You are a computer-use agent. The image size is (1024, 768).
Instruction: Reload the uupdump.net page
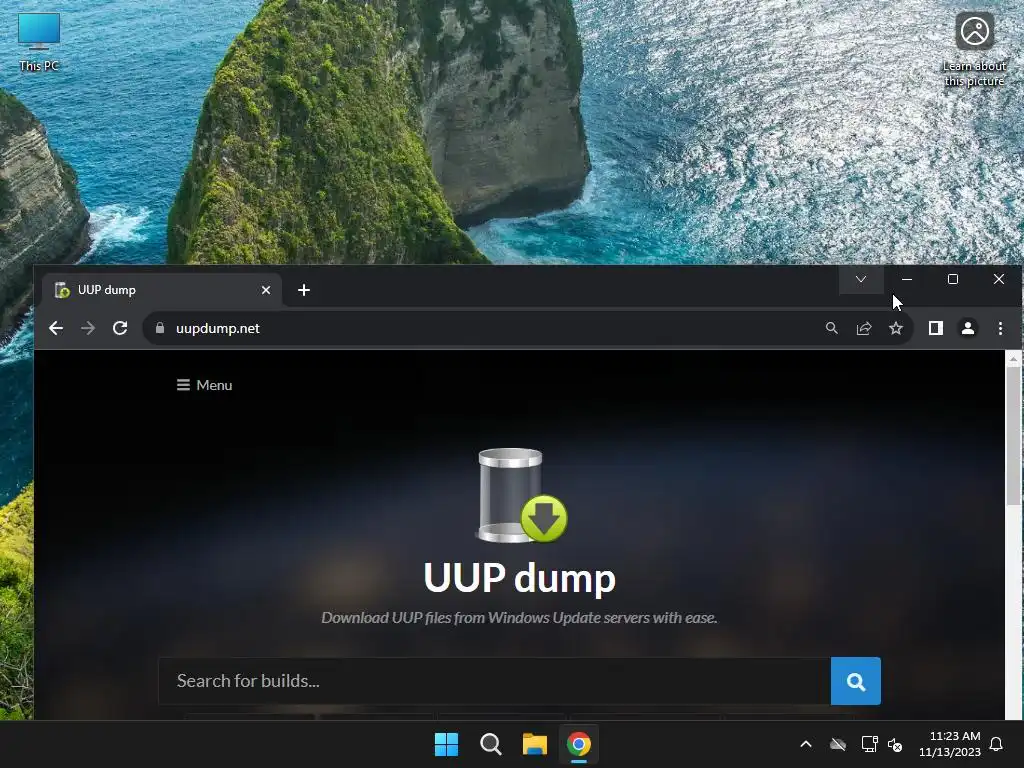120,328
